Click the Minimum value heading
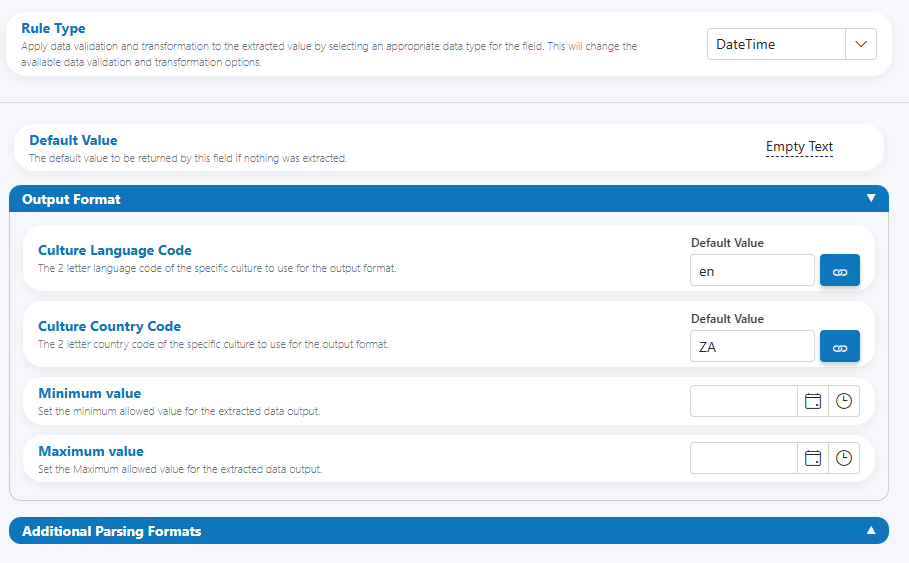Screen dimensions: 909x563 tap(89, 393)
